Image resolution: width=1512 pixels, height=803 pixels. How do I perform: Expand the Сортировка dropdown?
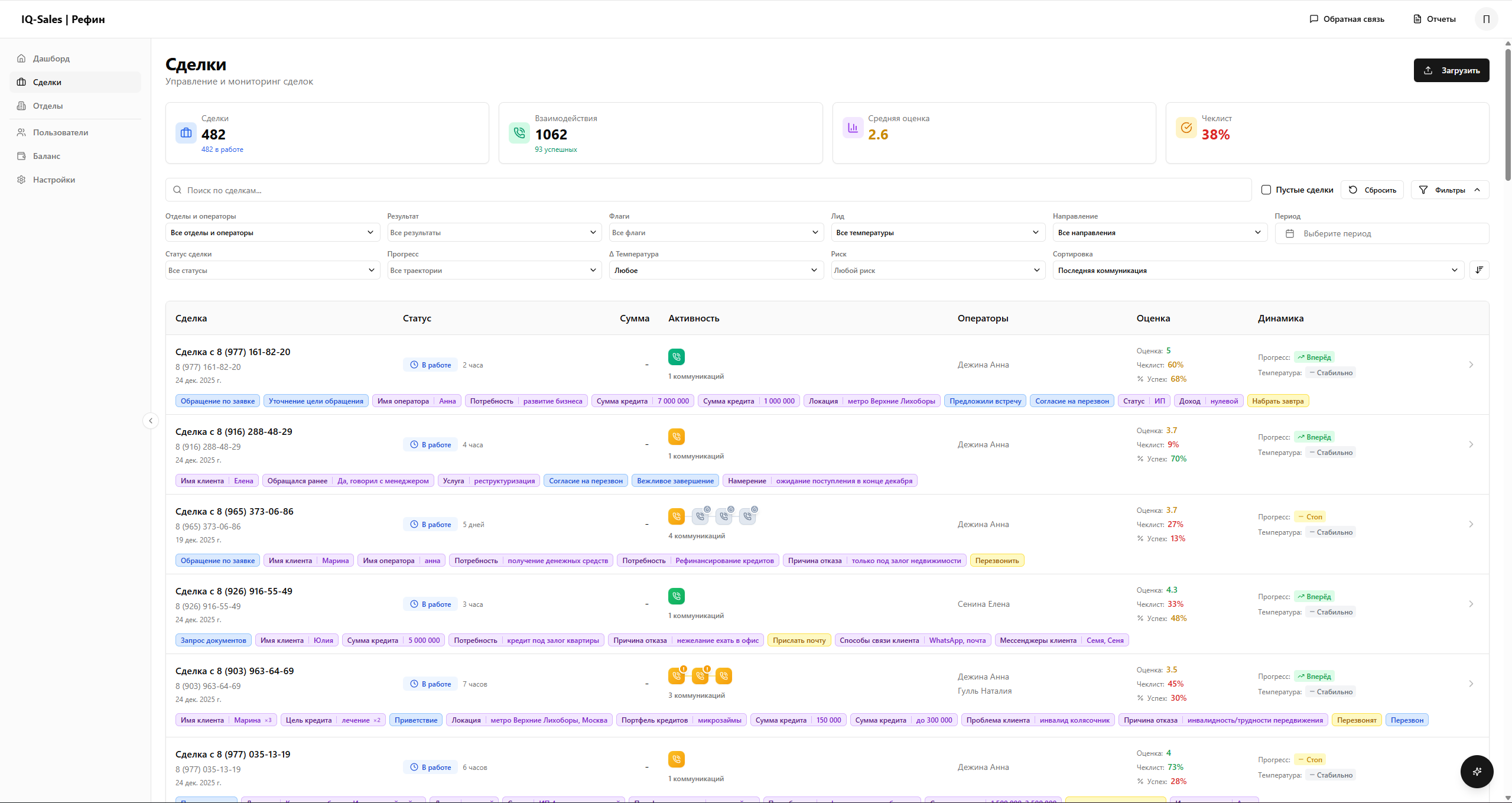1257,270
